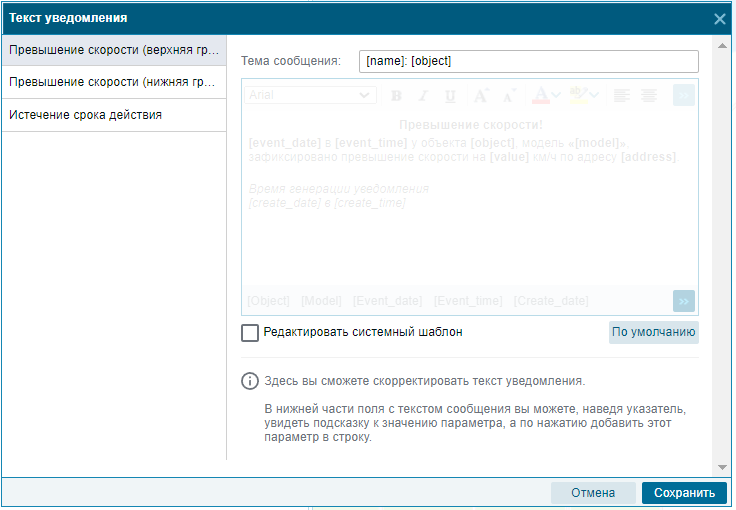Show more parameter tags arrow button

click(x=683, y=301)
